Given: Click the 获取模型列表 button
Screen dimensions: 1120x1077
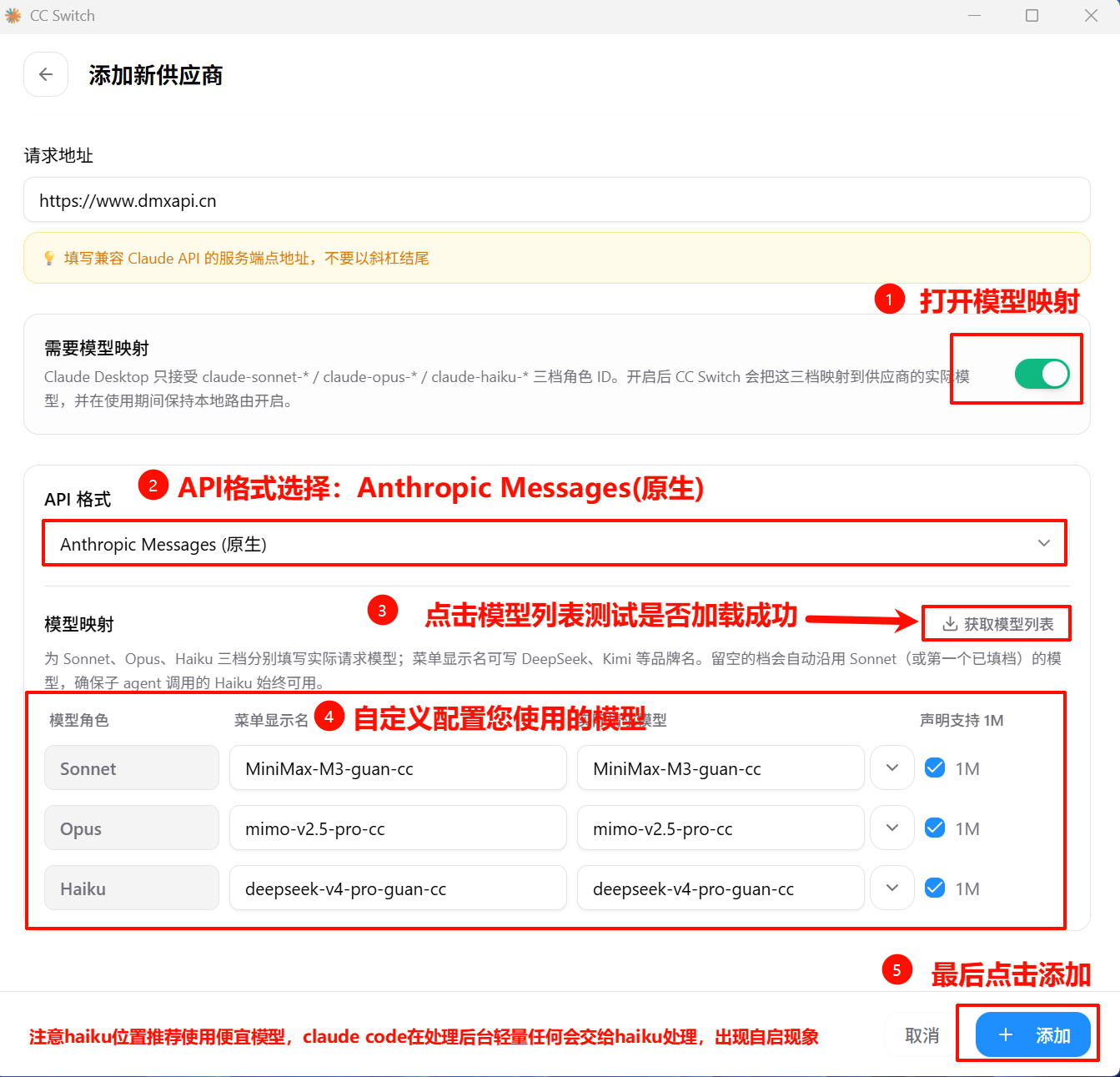Looking at the screenshot, I should [x=997, y=623].
